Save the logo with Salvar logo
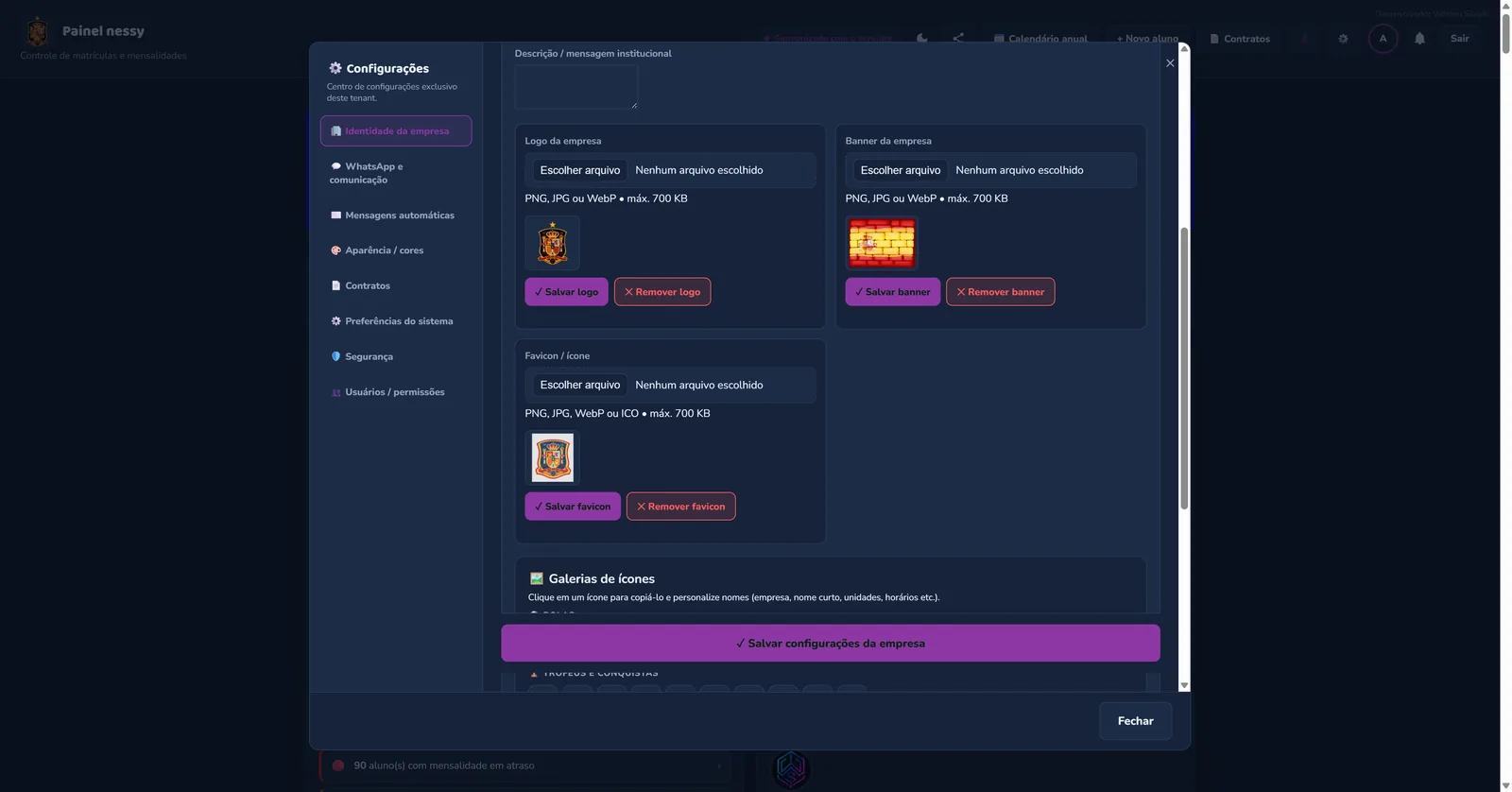 (x=567, y=292)
